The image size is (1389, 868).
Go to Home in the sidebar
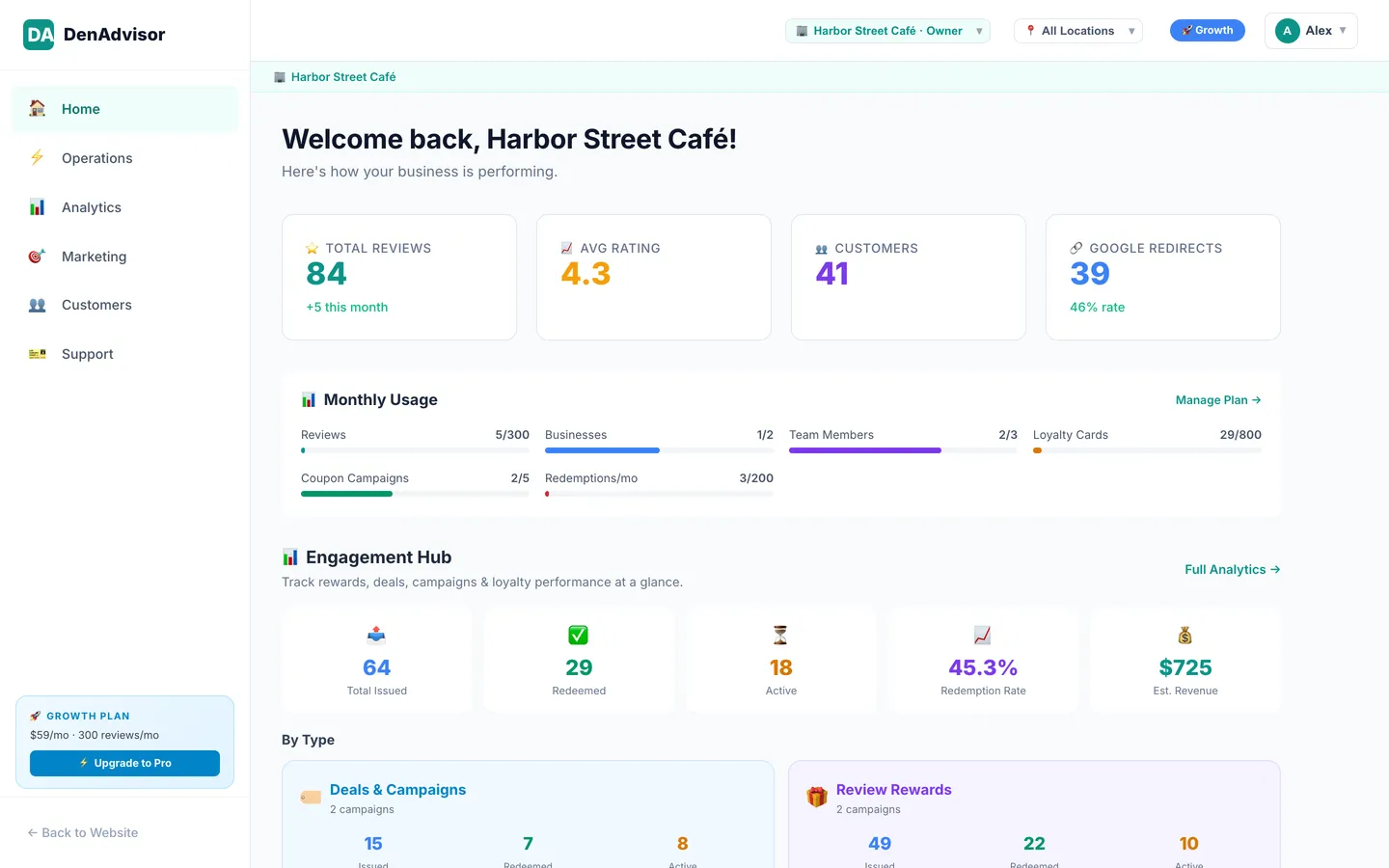point(124,109)
